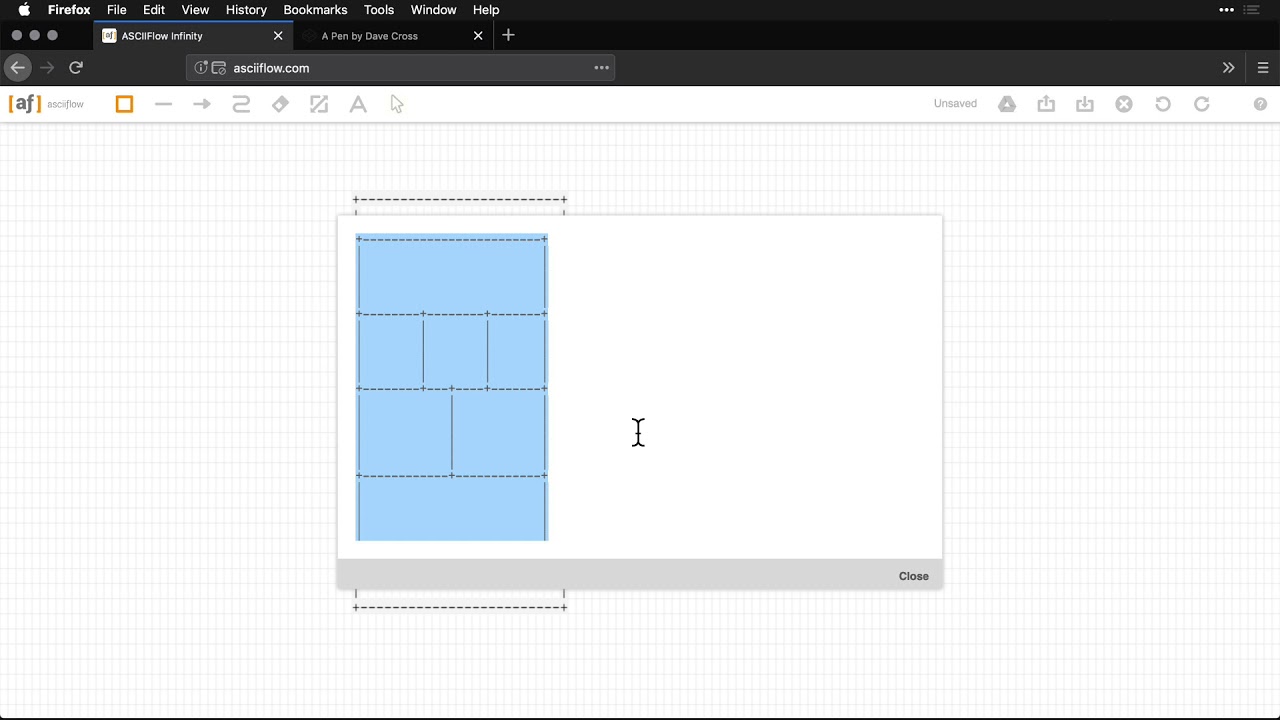
Task: Open the Firefox menu
Action: click(69, 10)
